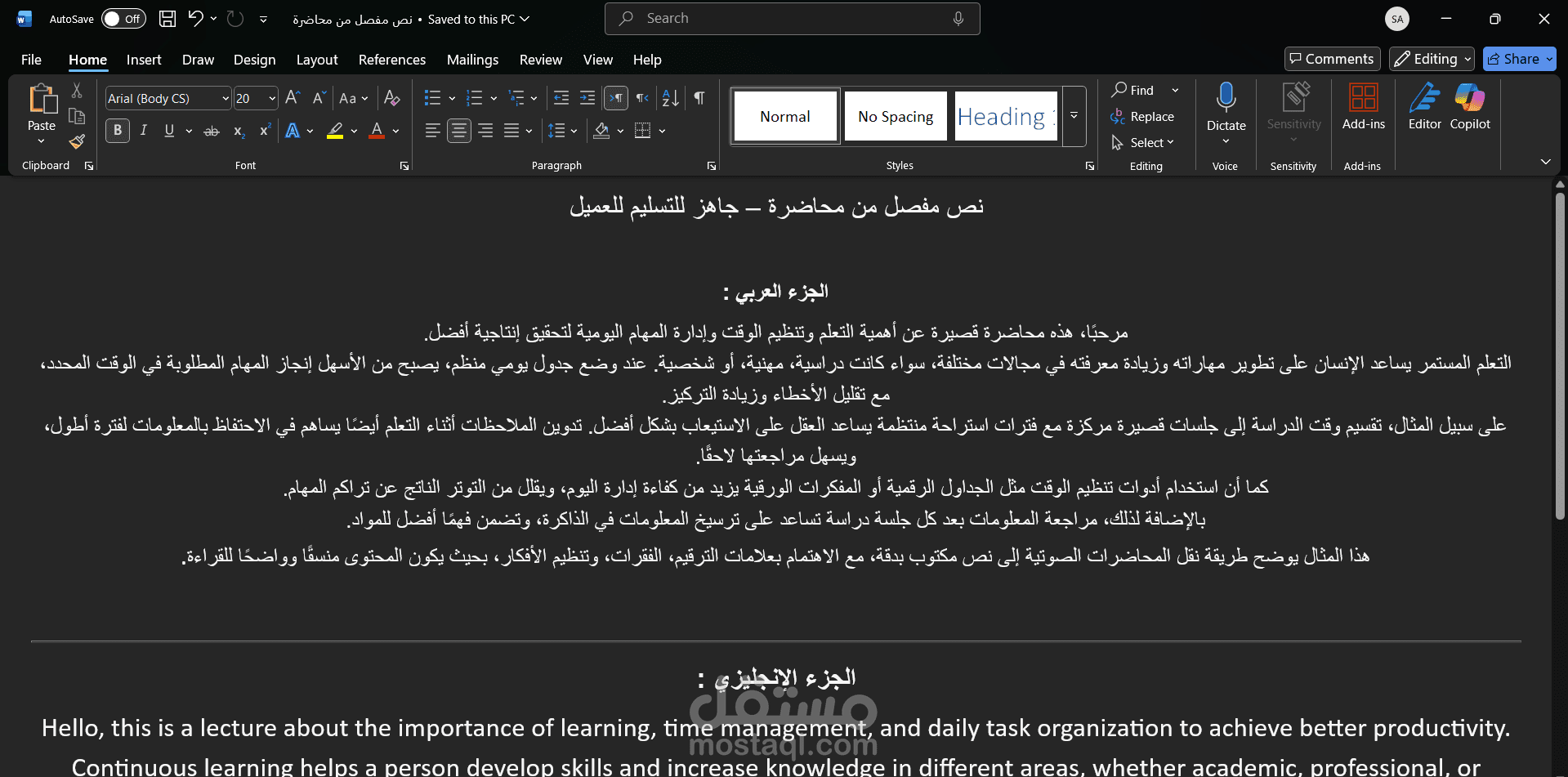Apply the red font color
This screenshot has height=777, width=1568.
[377, 131]
